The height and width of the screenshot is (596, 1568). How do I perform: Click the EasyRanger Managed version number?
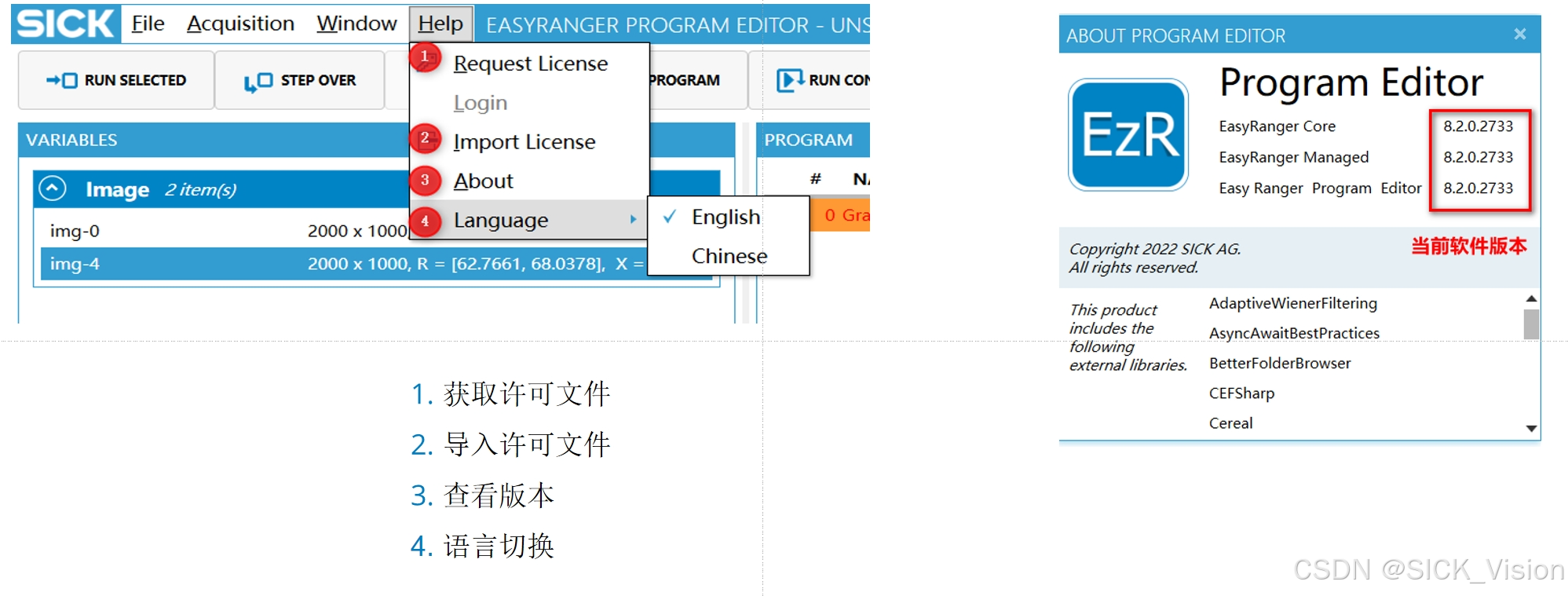coord(1478,157)
